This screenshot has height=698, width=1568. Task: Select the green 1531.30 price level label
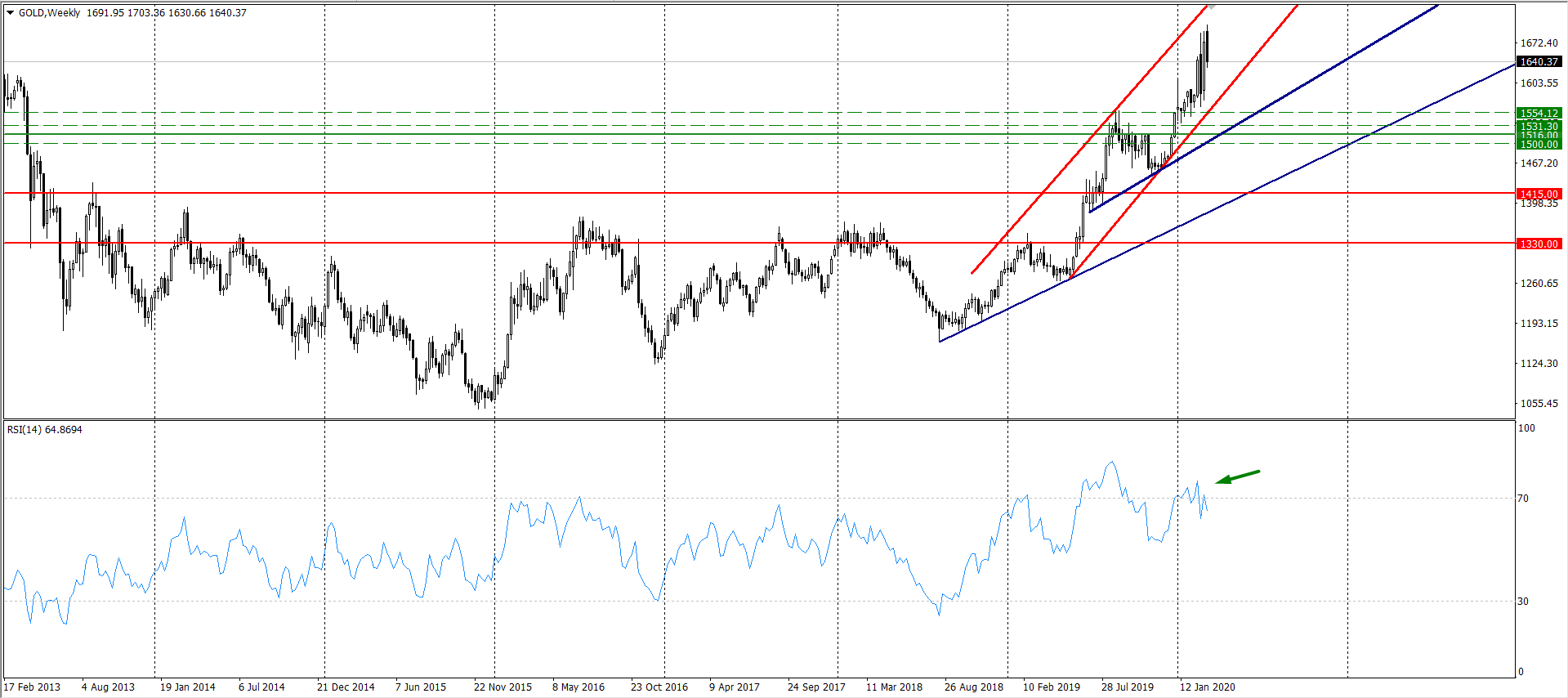click(x=1539, y=126)
